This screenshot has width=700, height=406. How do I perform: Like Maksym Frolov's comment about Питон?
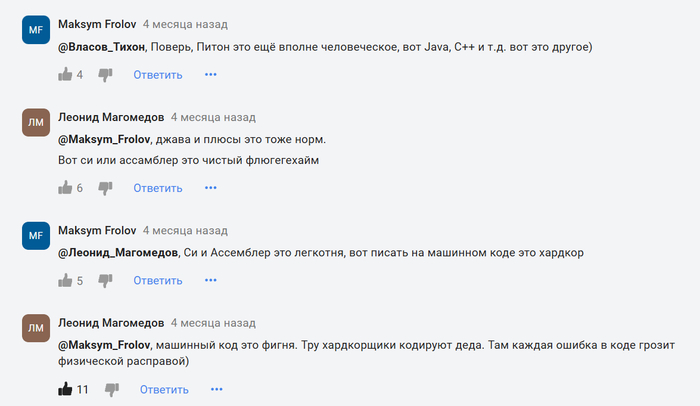(x=66, y=74)
